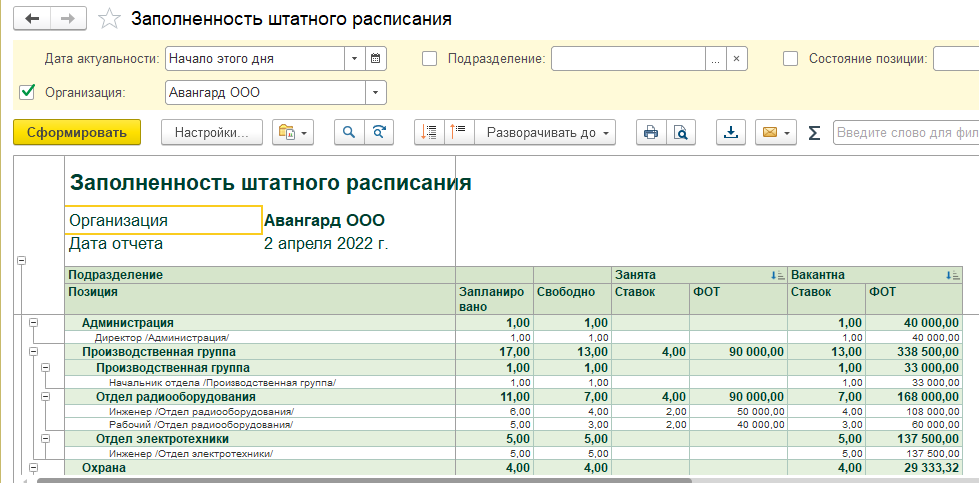The height and width of the screenshot is (483, 979).
Task: Collapse the Администрация group in report
Action: [x=33, y=323]
